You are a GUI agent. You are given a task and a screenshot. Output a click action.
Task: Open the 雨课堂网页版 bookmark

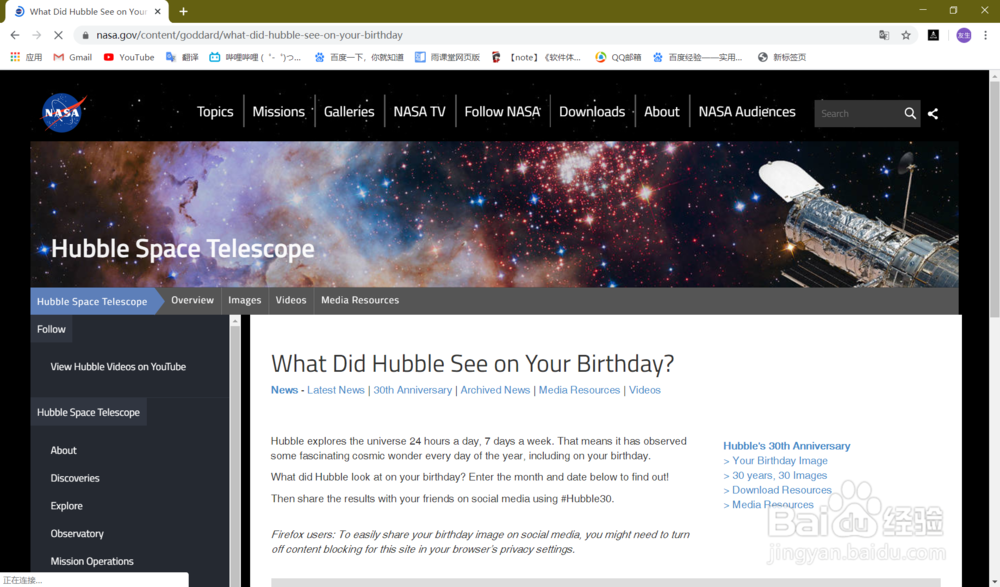pyautogui.click(x=447, y=57)
